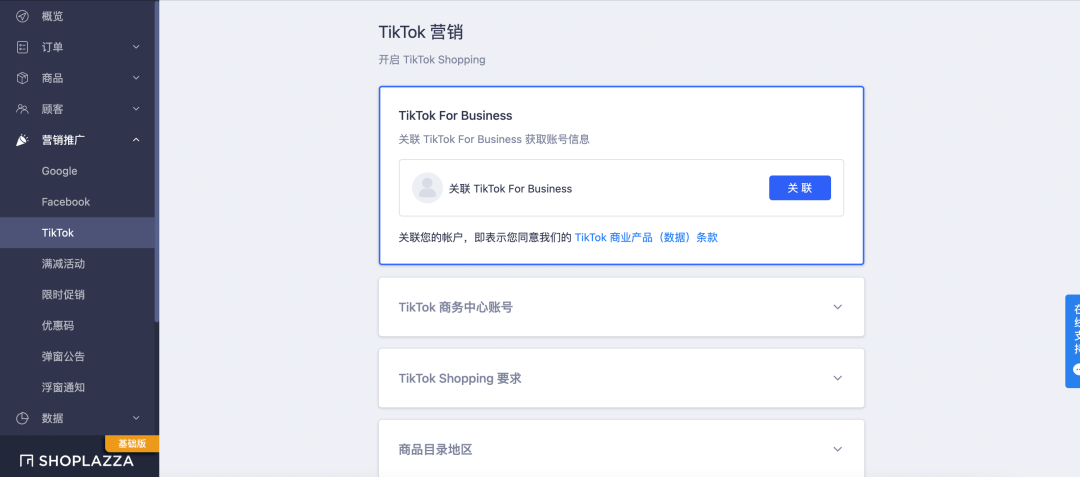Expand the 订单 submenu arrow
Screen dimensions: 1080x477
(x=136, y=47)
